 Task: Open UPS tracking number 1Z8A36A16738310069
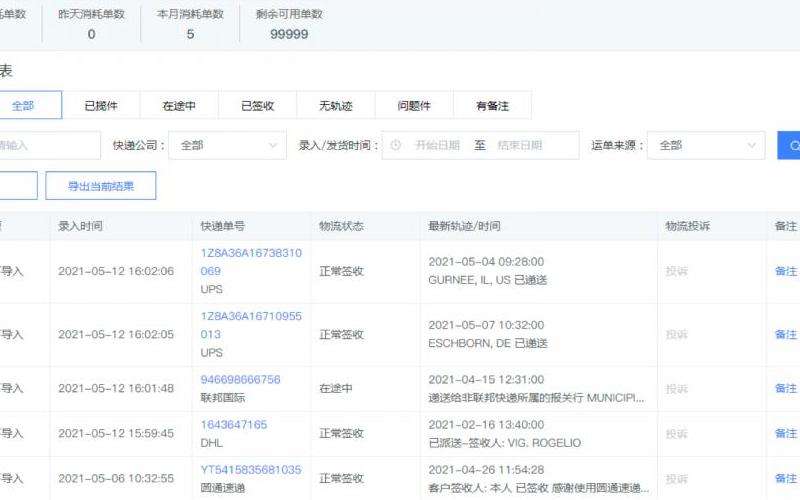pyautogui.click(x=251, y=262)
